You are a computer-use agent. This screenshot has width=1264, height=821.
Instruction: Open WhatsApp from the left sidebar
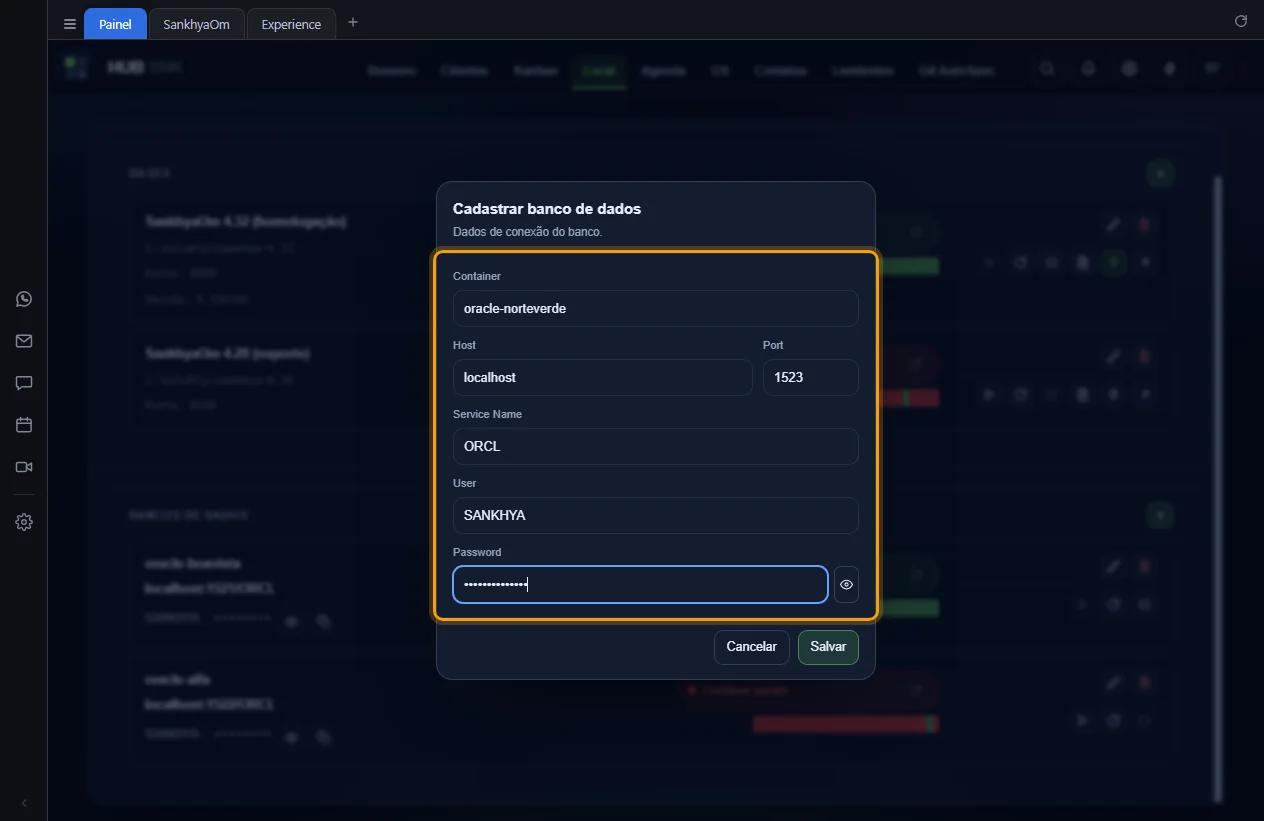[24, 299]
